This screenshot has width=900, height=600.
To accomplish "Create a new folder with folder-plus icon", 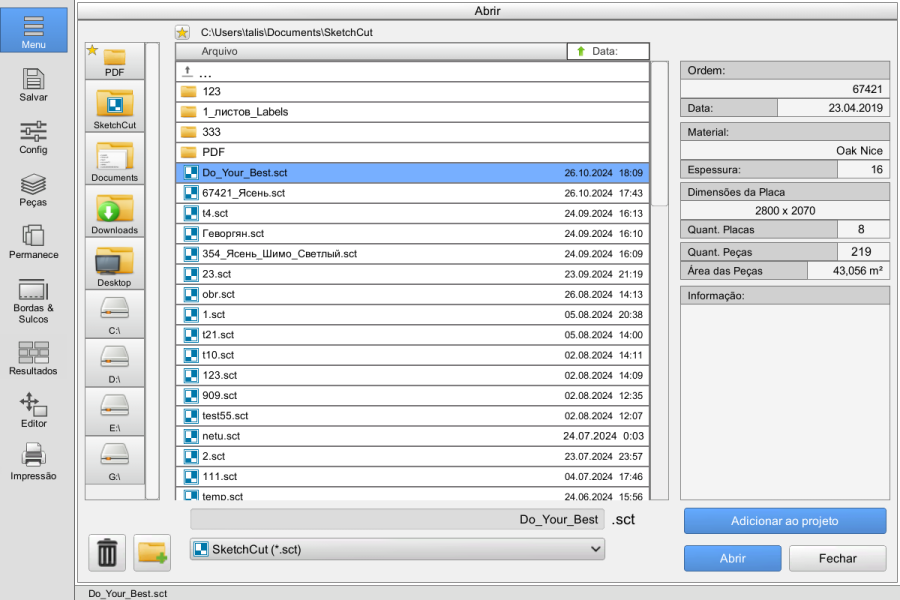I will click(152, 552).
